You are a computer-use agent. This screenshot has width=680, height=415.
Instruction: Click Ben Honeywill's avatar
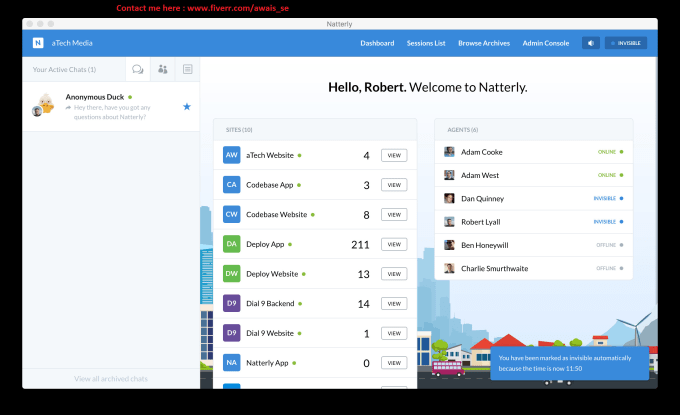(x=449, y=245)
